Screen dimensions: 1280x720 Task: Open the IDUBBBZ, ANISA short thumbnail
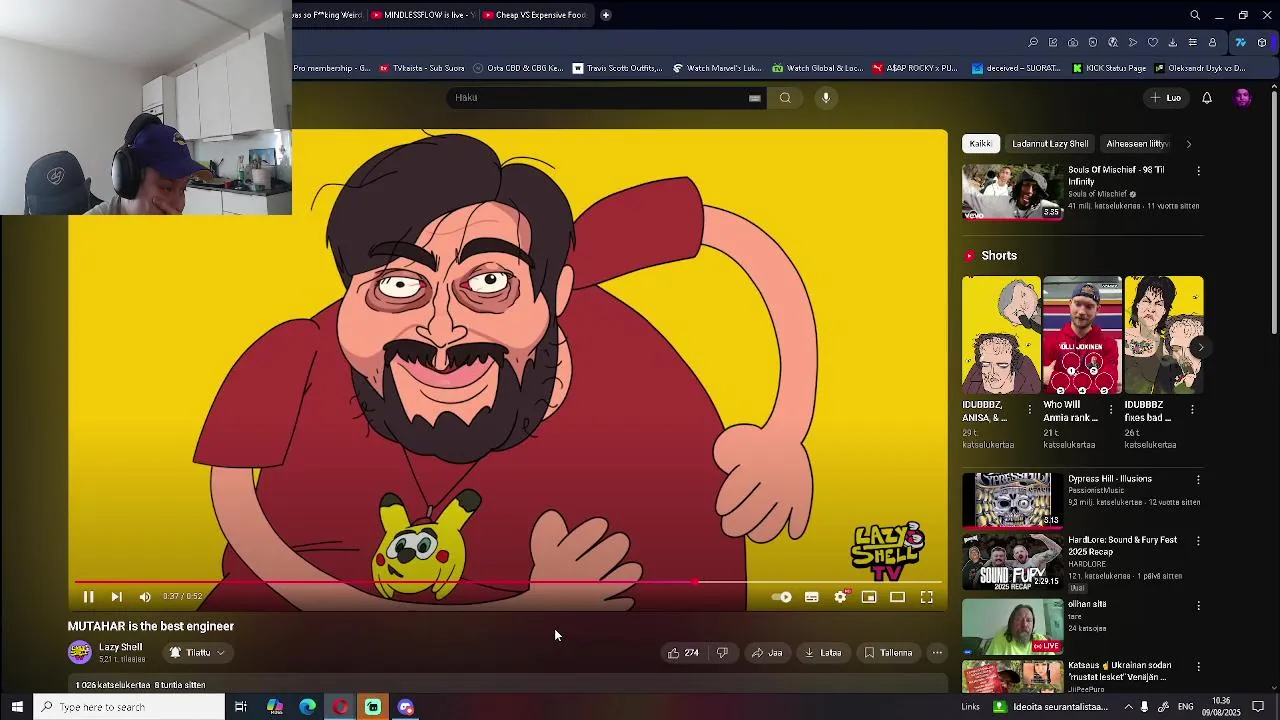click(1001, 335)
